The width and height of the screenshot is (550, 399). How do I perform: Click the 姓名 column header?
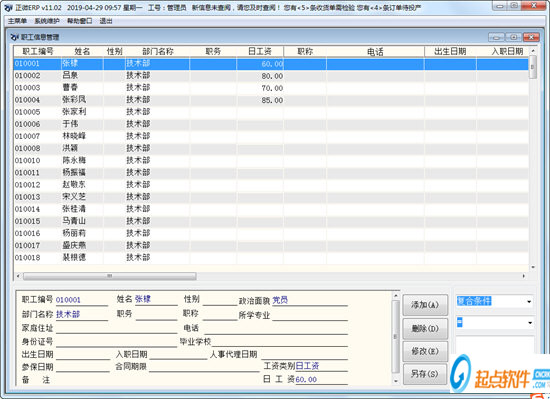(82, 52)
